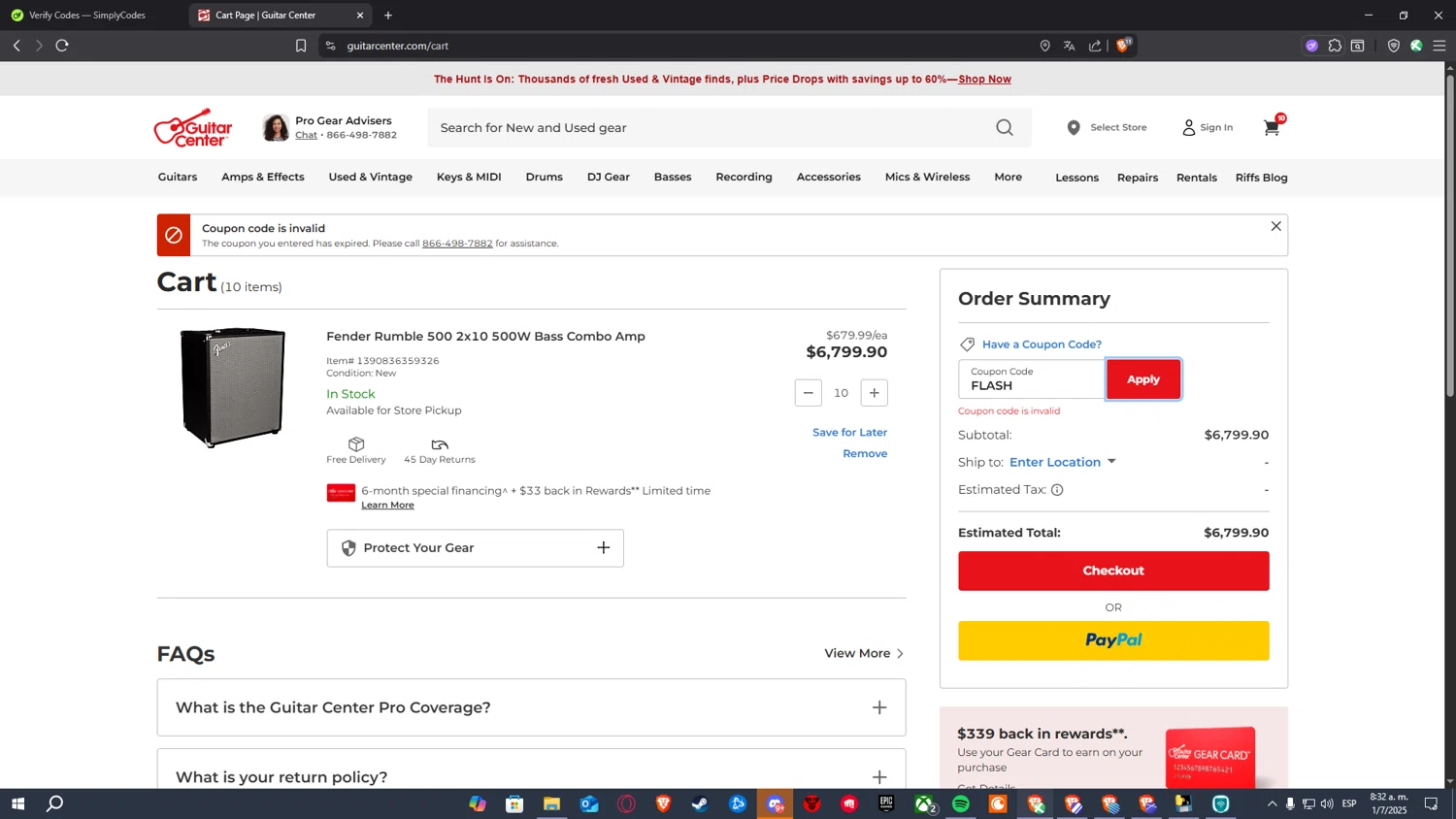Click the Apply coupon button

tap(1143, 379)
